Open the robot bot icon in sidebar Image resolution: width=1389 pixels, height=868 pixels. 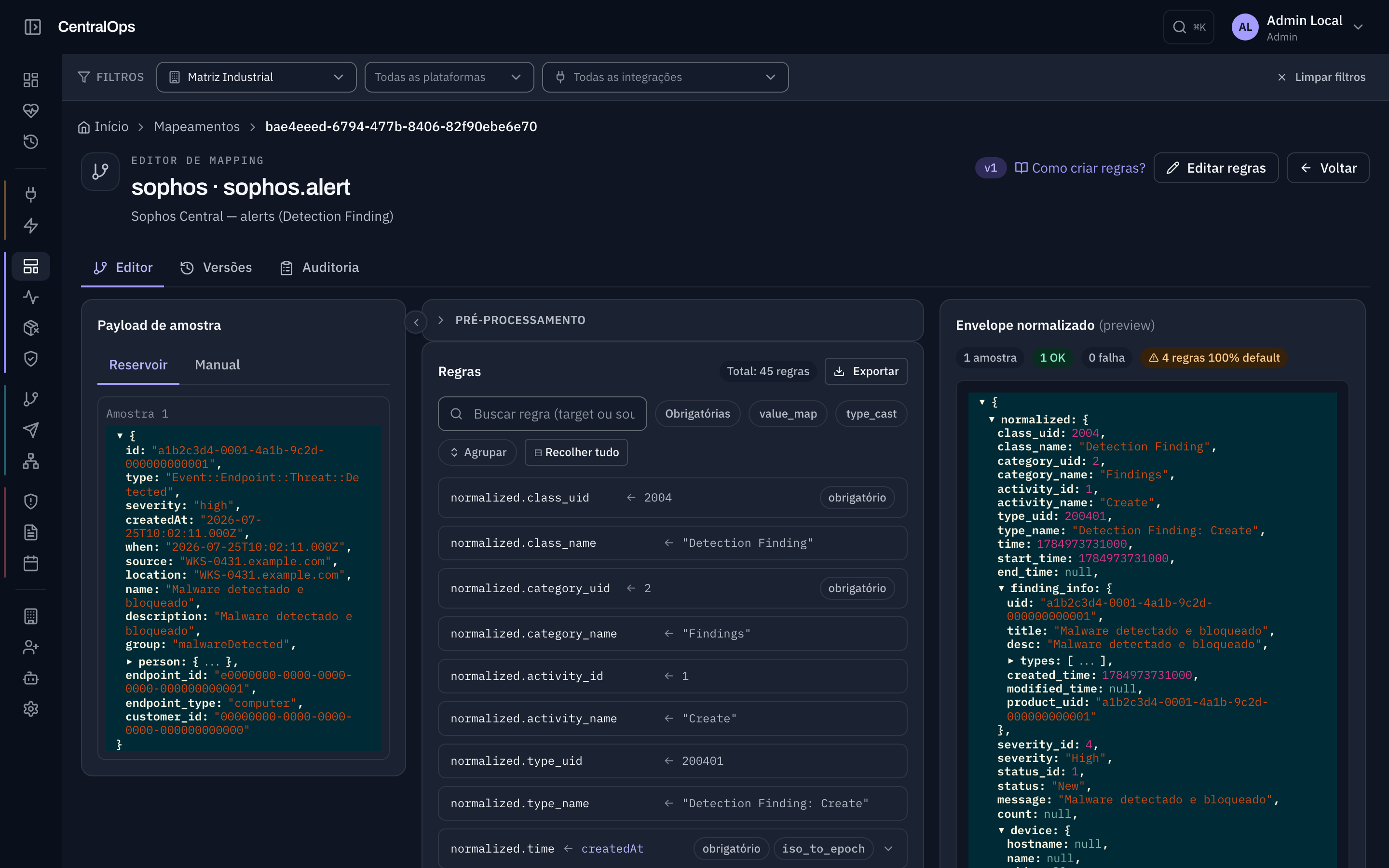click(31, 678)
